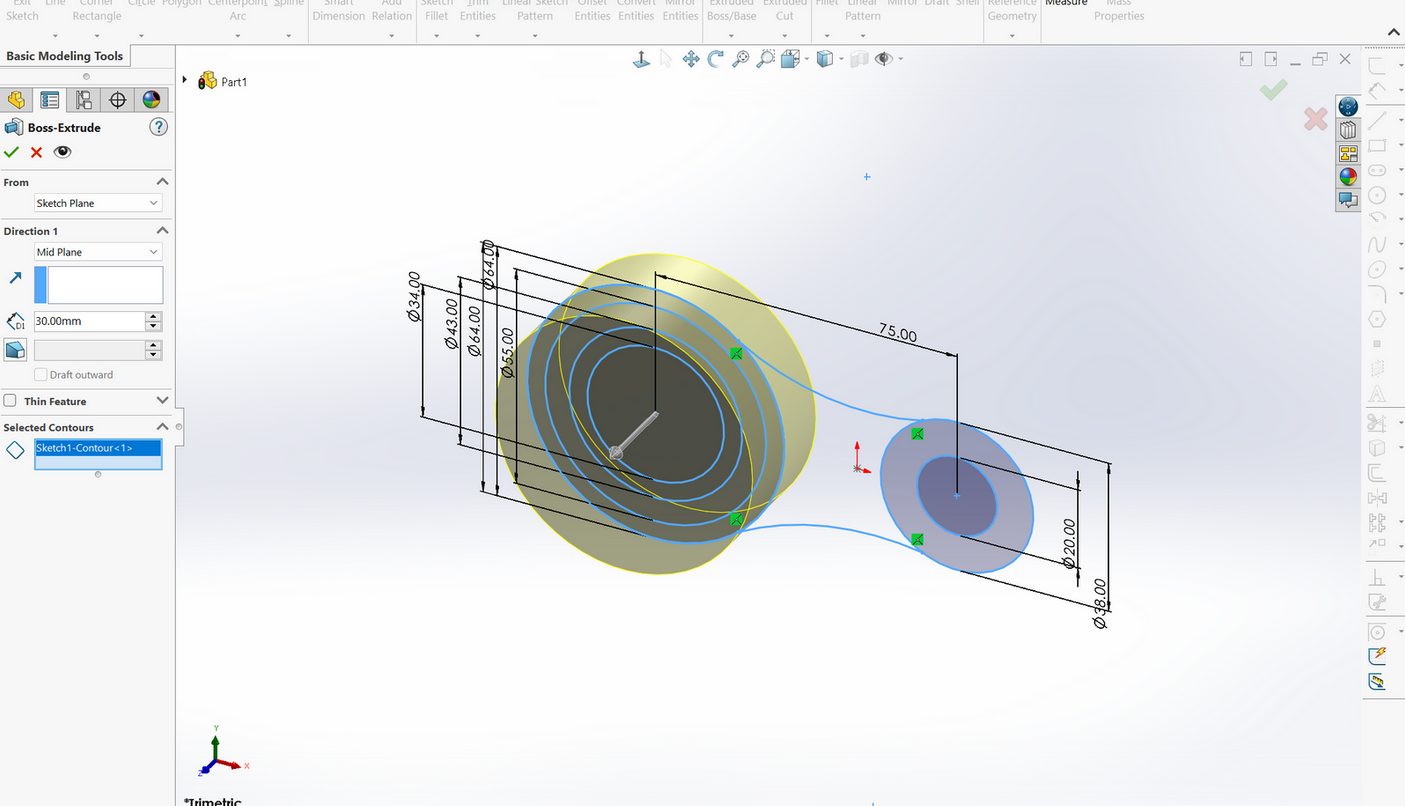The width and height of the screenshot is (1405, 806).
Task: Click the Ø20.00 sketch dimension
Action: (x=1070, y=544)
